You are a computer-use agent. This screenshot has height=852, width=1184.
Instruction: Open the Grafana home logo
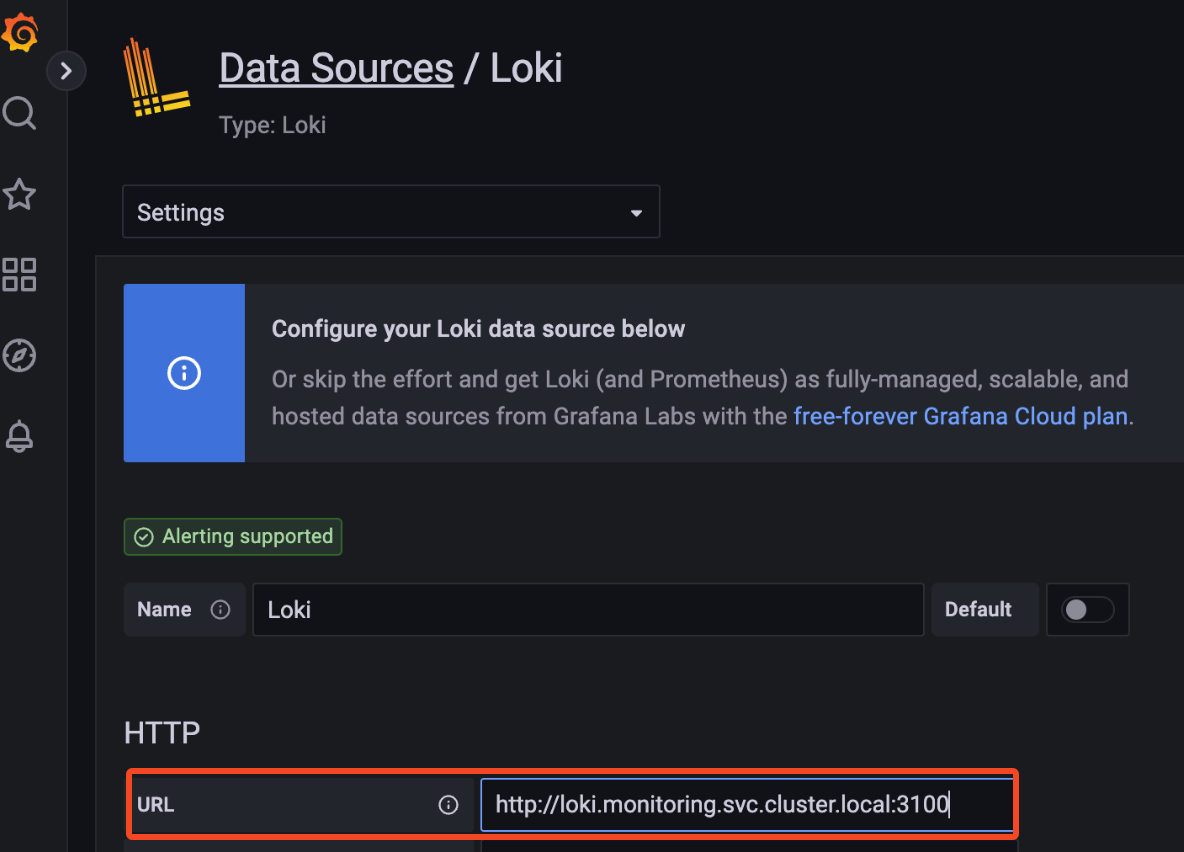pos(19,32)
